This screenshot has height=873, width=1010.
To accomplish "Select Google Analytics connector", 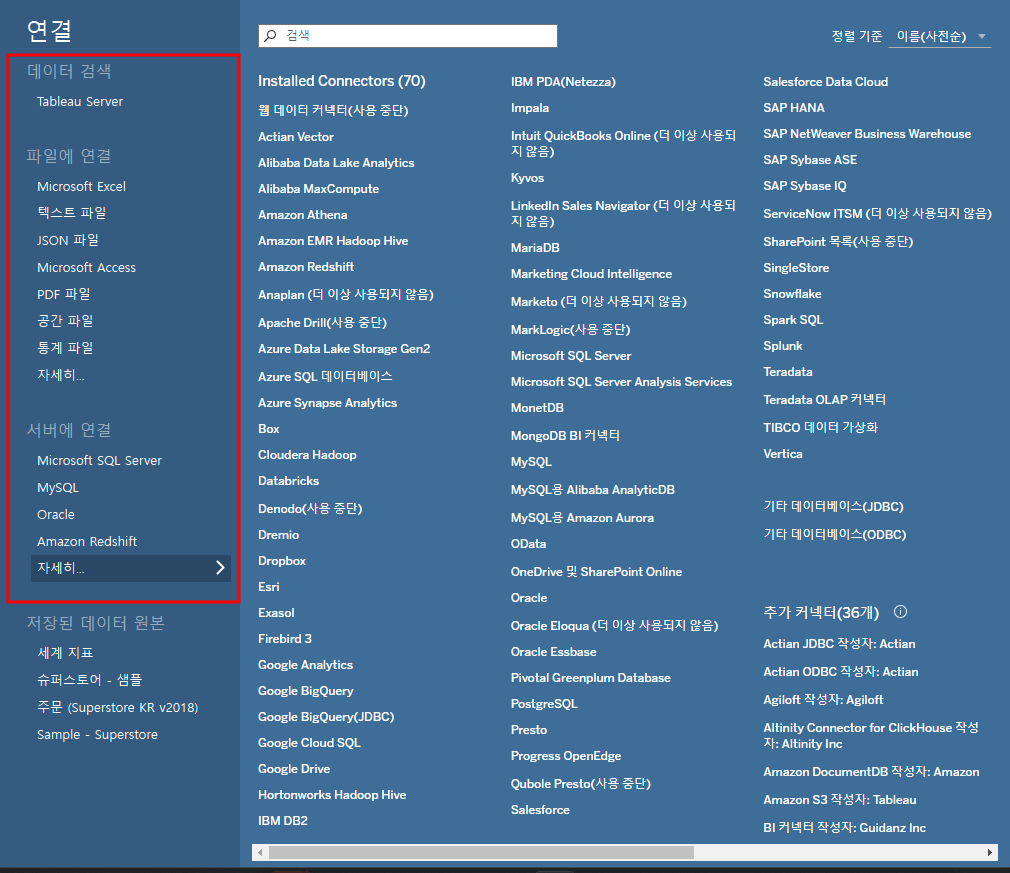I will 305,665.
